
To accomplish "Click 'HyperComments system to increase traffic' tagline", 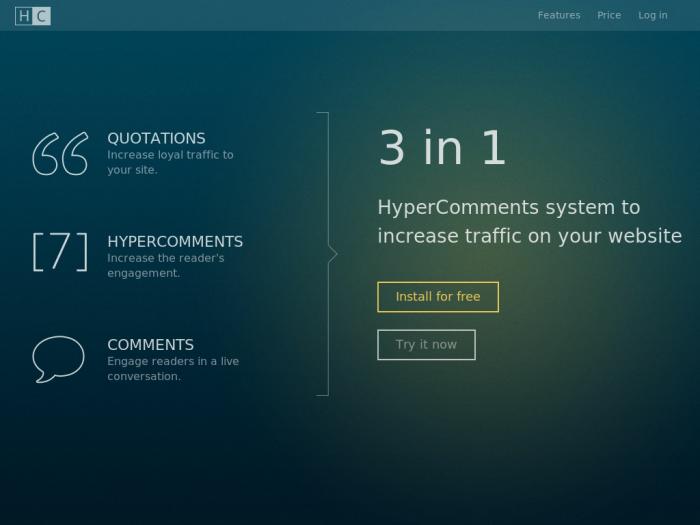I will pyautogui.click(x=529, y=222).
